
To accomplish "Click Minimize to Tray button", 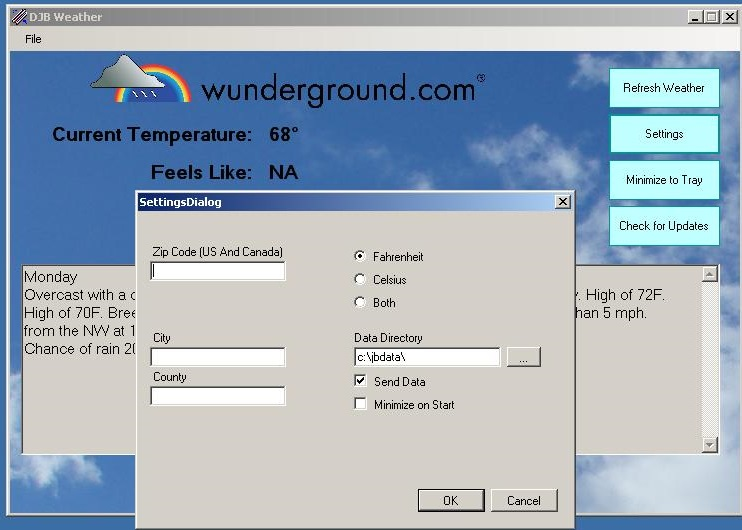I will [664, 180].
